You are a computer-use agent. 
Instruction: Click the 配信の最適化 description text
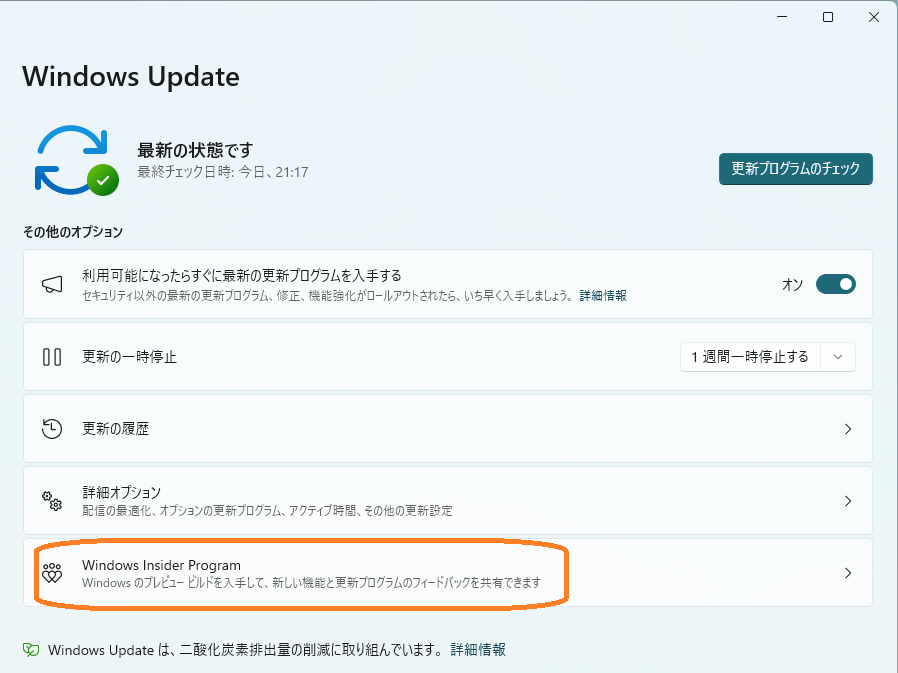click(267, 510)
